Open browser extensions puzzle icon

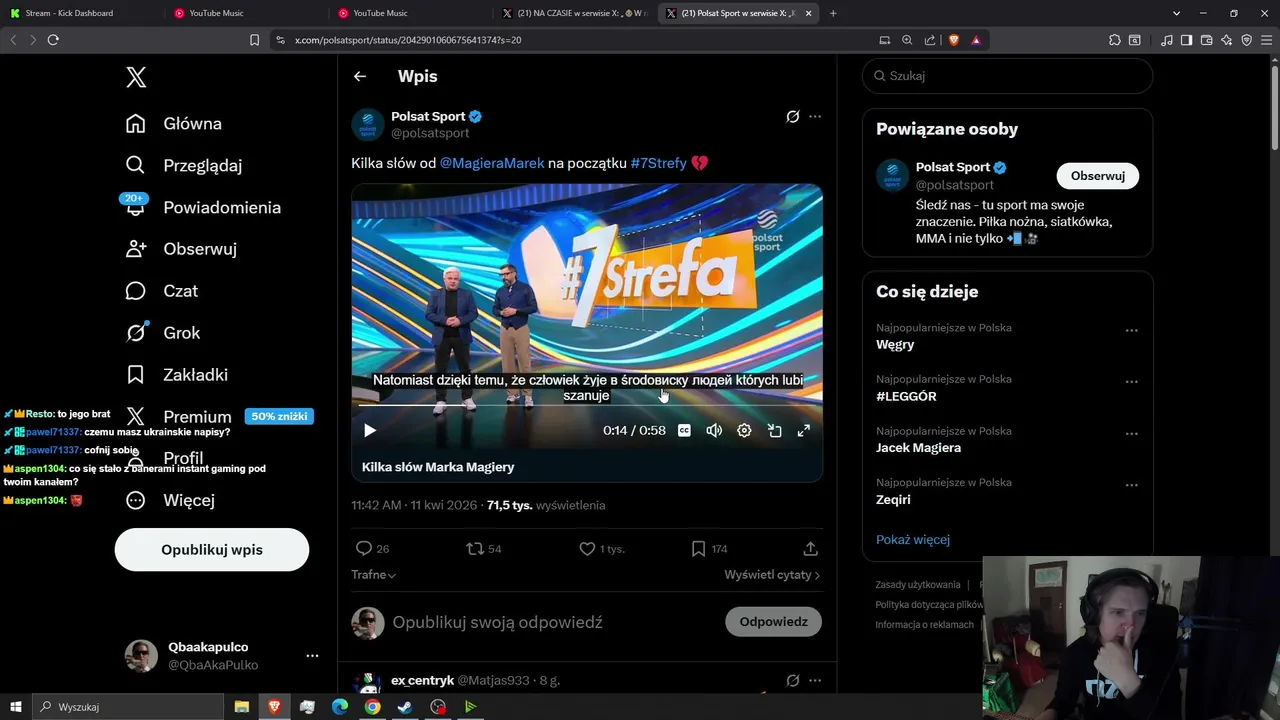(x=1115, y=40)
